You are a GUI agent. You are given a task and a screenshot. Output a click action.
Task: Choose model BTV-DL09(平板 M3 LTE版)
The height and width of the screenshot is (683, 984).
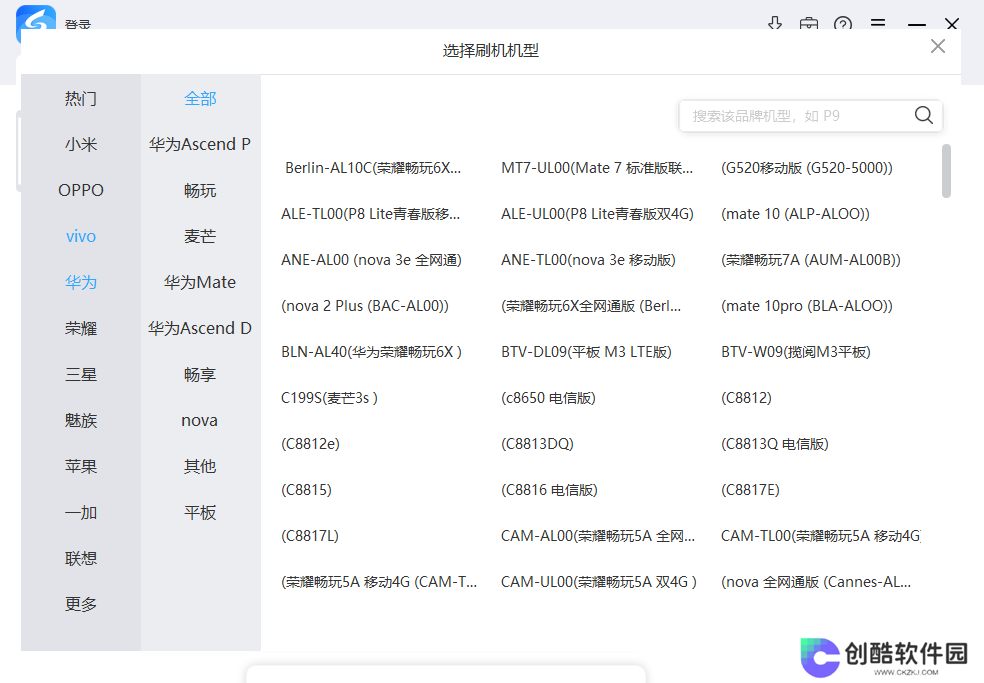(x=586, y=352)
